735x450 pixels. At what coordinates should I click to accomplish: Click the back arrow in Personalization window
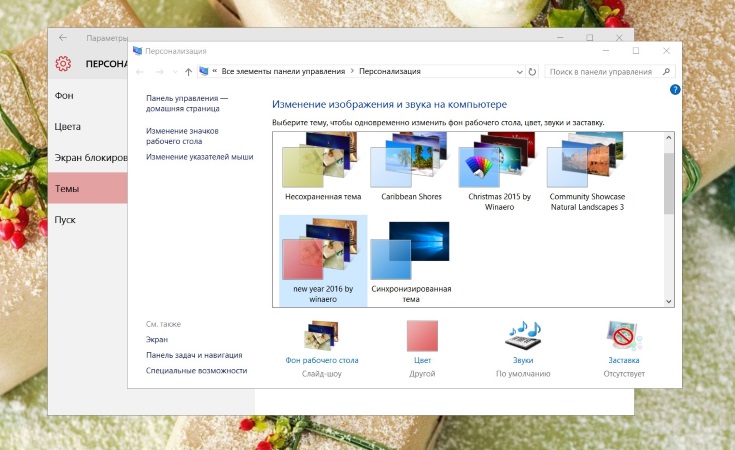[140, 72]
